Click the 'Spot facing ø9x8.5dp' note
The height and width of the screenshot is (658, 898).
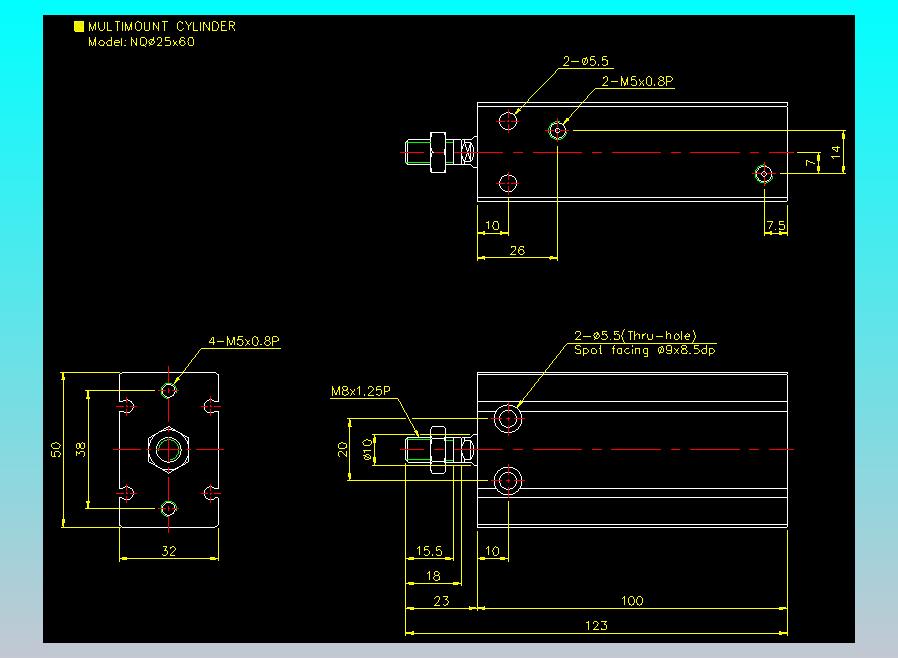point(645,350)
